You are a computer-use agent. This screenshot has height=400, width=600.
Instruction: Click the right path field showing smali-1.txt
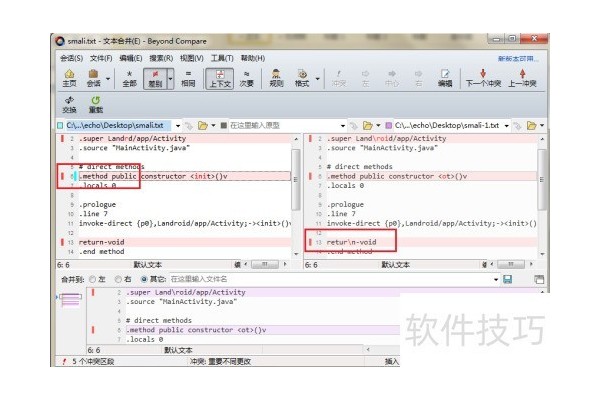[x=448, y=126]
